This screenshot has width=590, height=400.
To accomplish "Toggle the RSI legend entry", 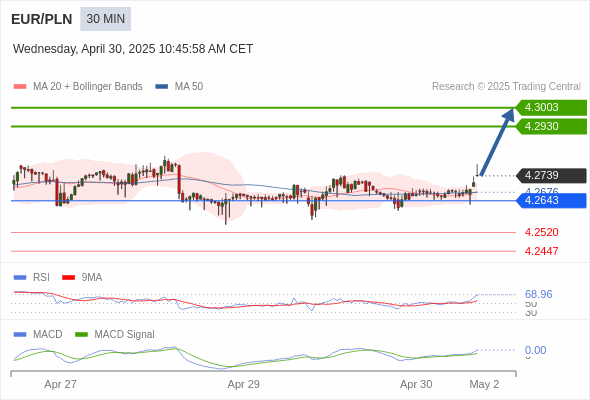I will [x=32, y=277].
